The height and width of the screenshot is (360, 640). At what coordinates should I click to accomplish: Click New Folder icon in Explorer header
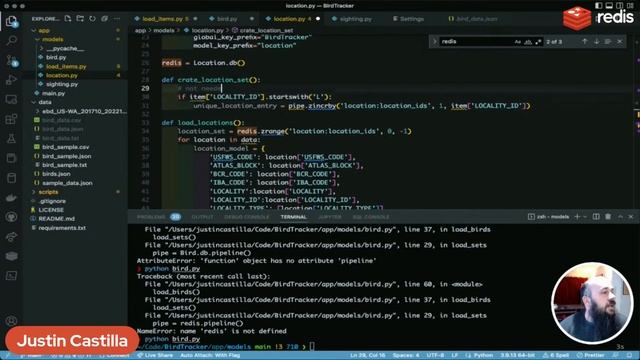(80, 19)
